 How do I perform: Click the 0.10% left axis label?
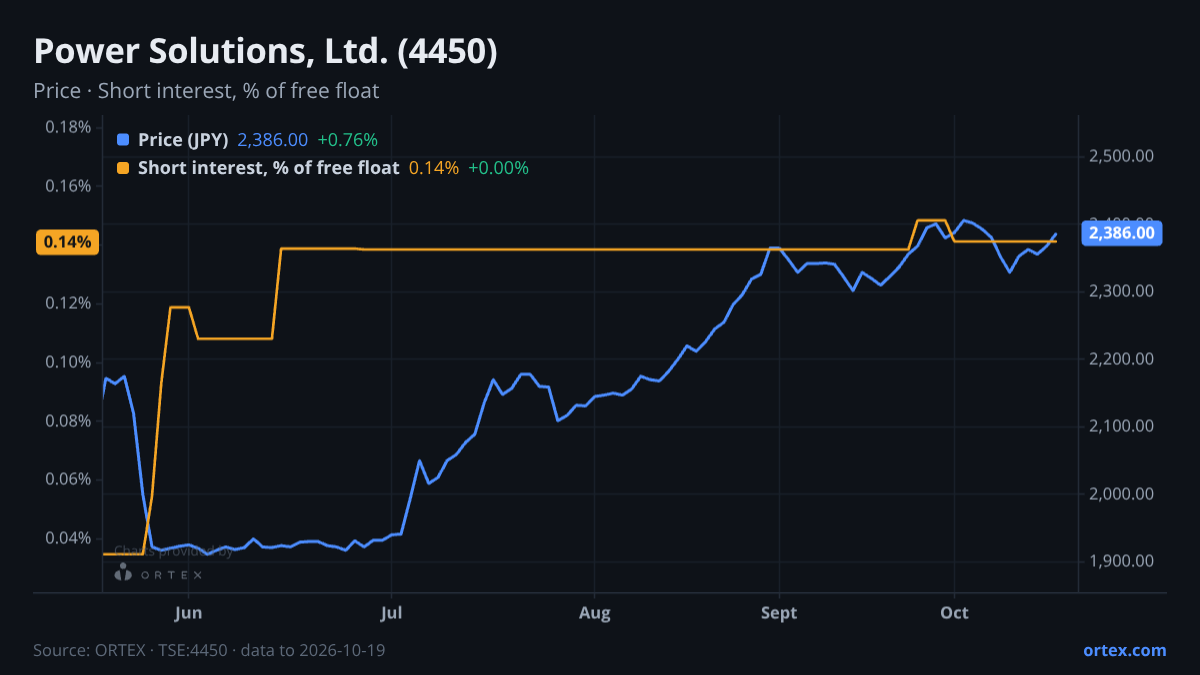click(68, 362)
